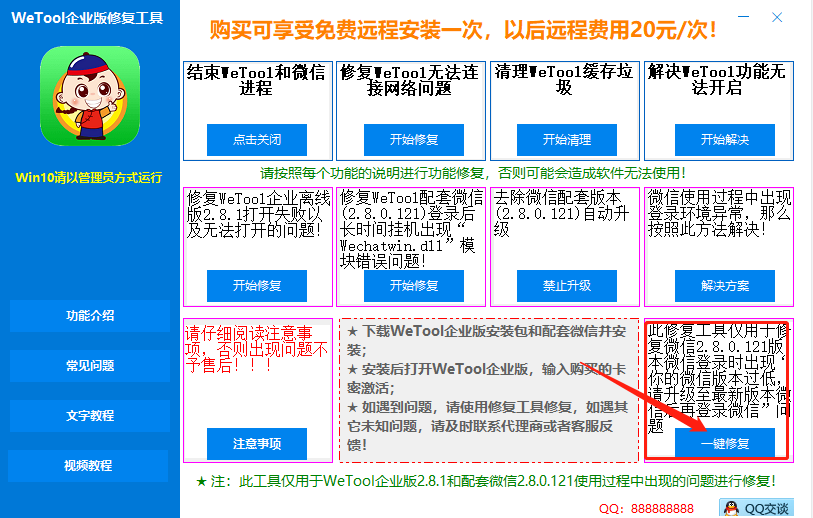Minimize the WeTool repair tool window
This screenshot has width=813, height=518.
click(744, 17)
